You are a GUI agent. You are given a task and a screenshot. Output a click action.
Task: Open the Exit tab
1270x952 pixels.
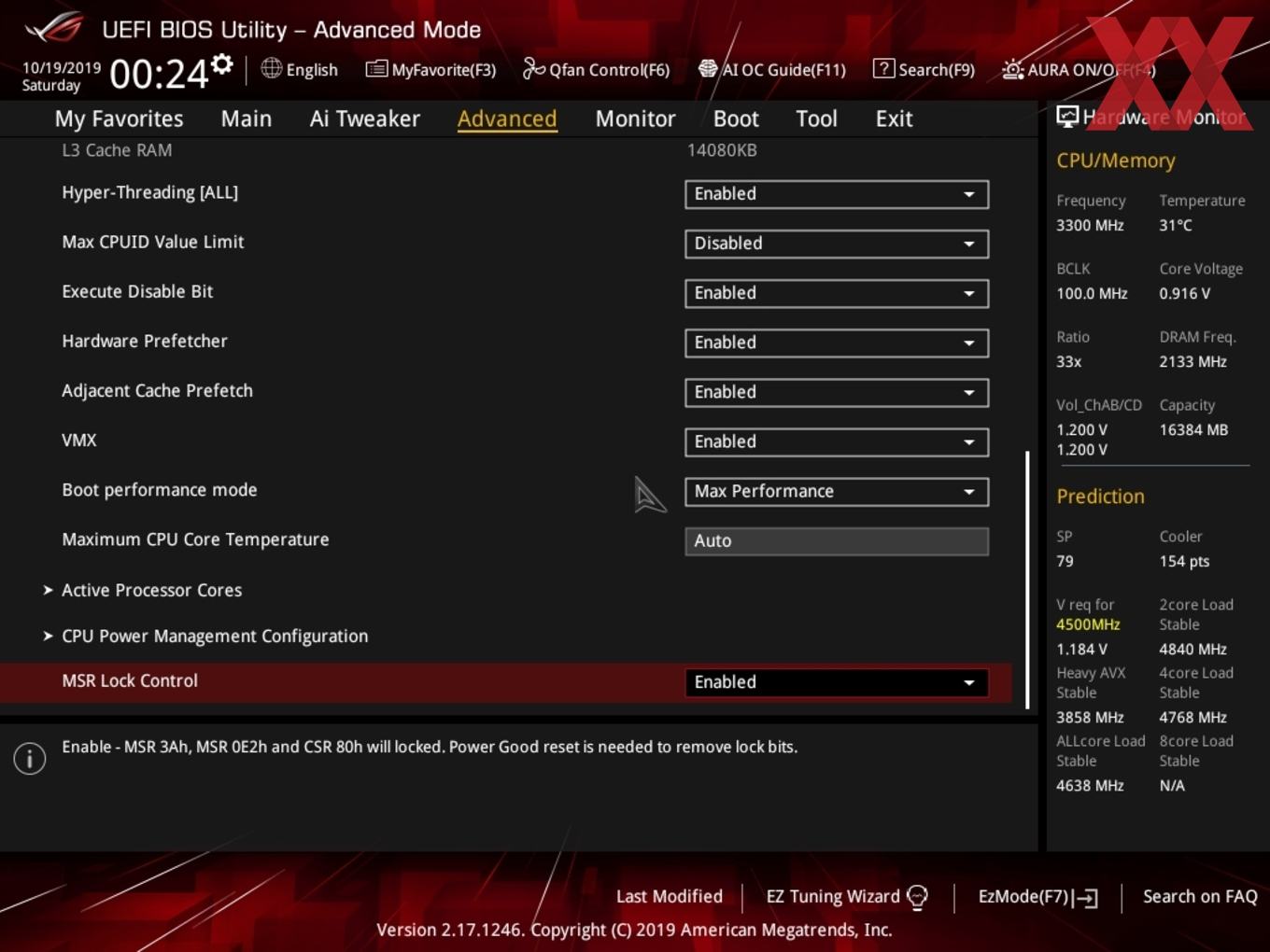click(894, 119)
